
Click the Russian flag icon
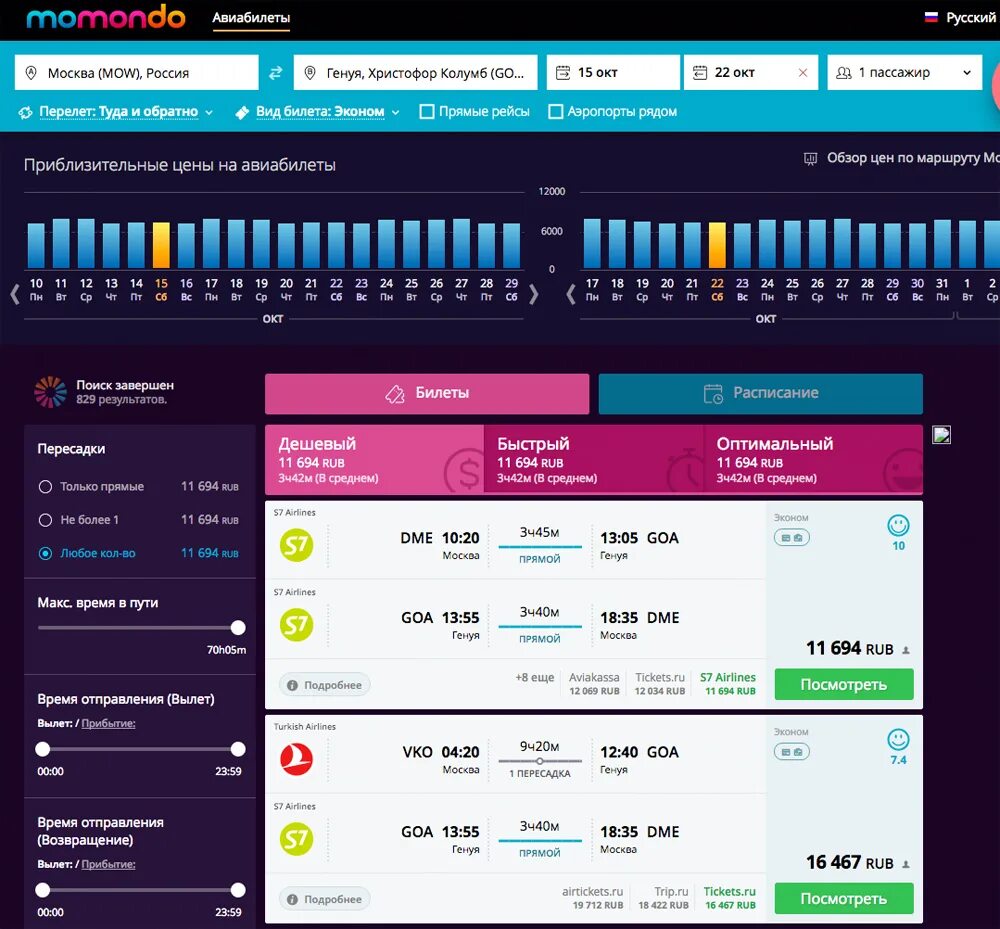pyautogui.click(x=931, y=17)
